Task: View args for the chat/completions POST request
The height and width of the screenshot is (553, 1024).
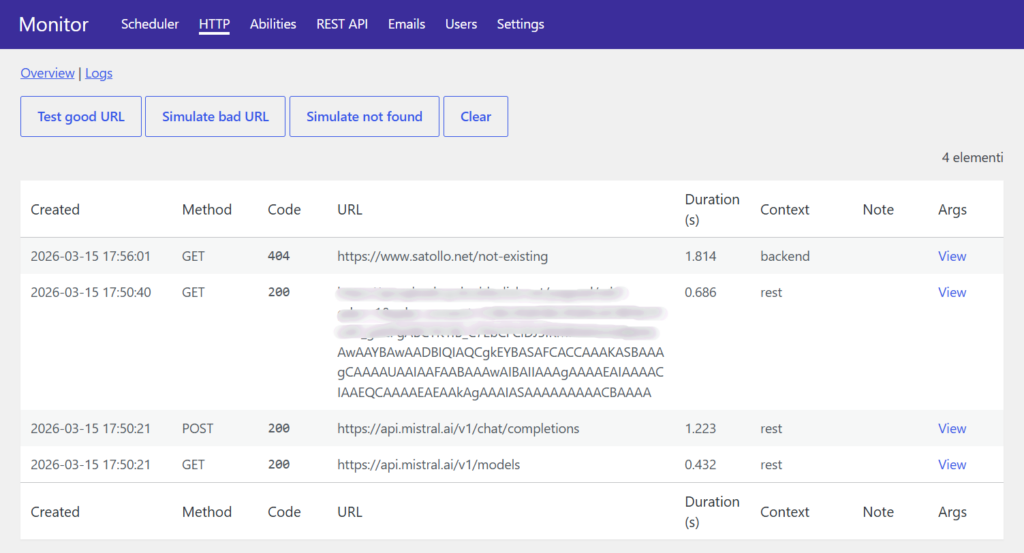Action: pos(952,428)
